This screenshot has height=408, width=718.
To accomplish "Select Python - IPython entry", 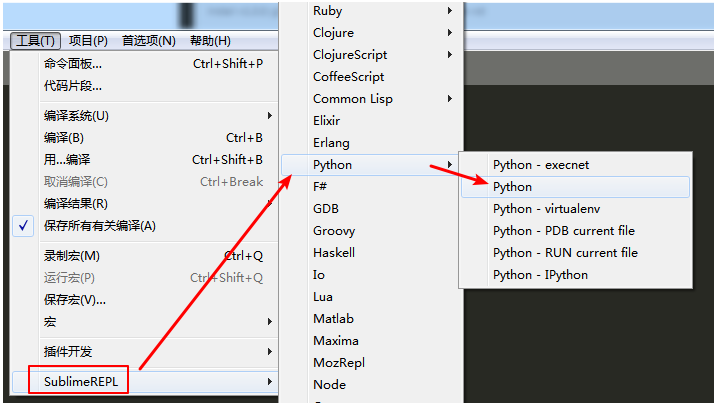I will (540, 275).
